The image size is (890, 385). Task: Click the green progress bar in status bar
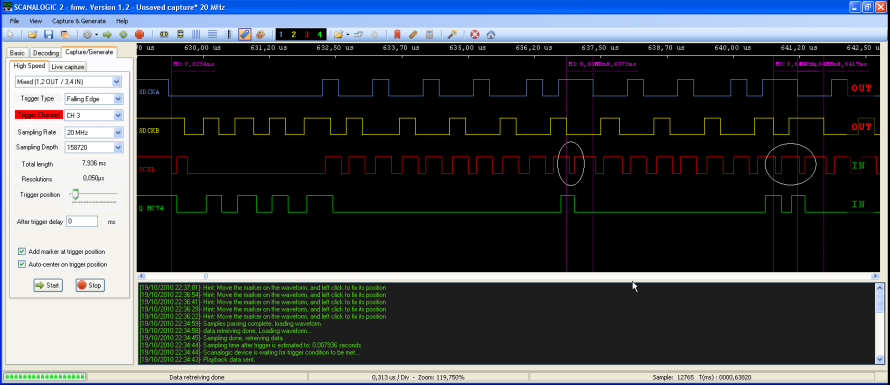pyautogui.click(x=44, y=376)
